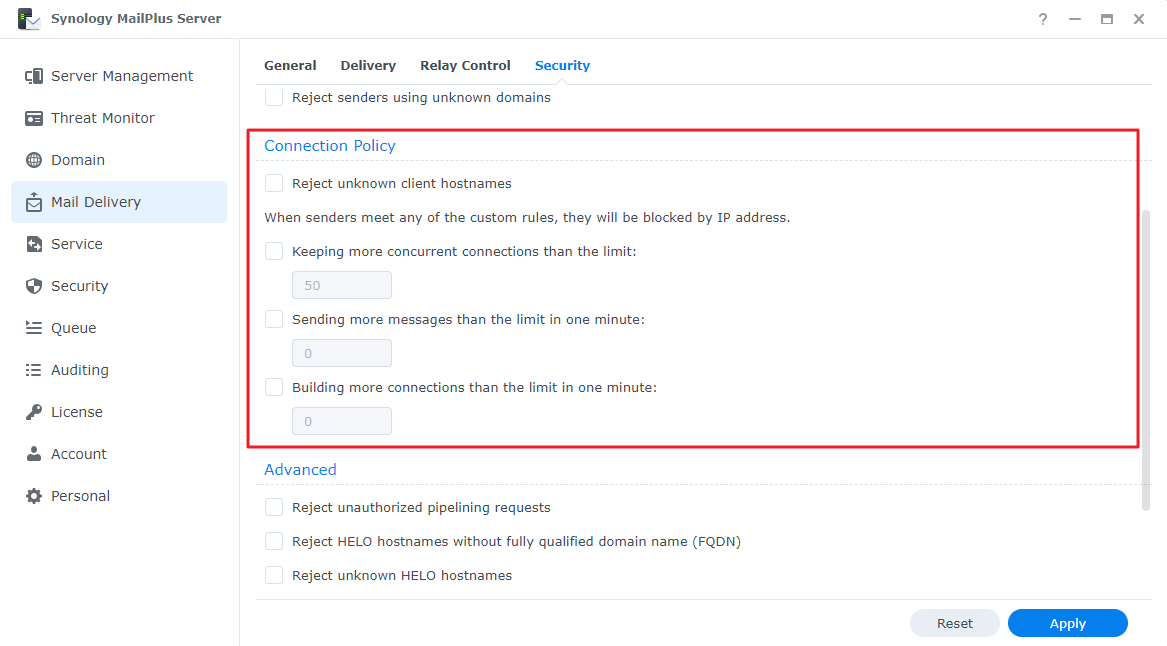This screenshot has height=646, width=1167.
Task: Open Personal settings in the sidebar
Action: point(80,495)
